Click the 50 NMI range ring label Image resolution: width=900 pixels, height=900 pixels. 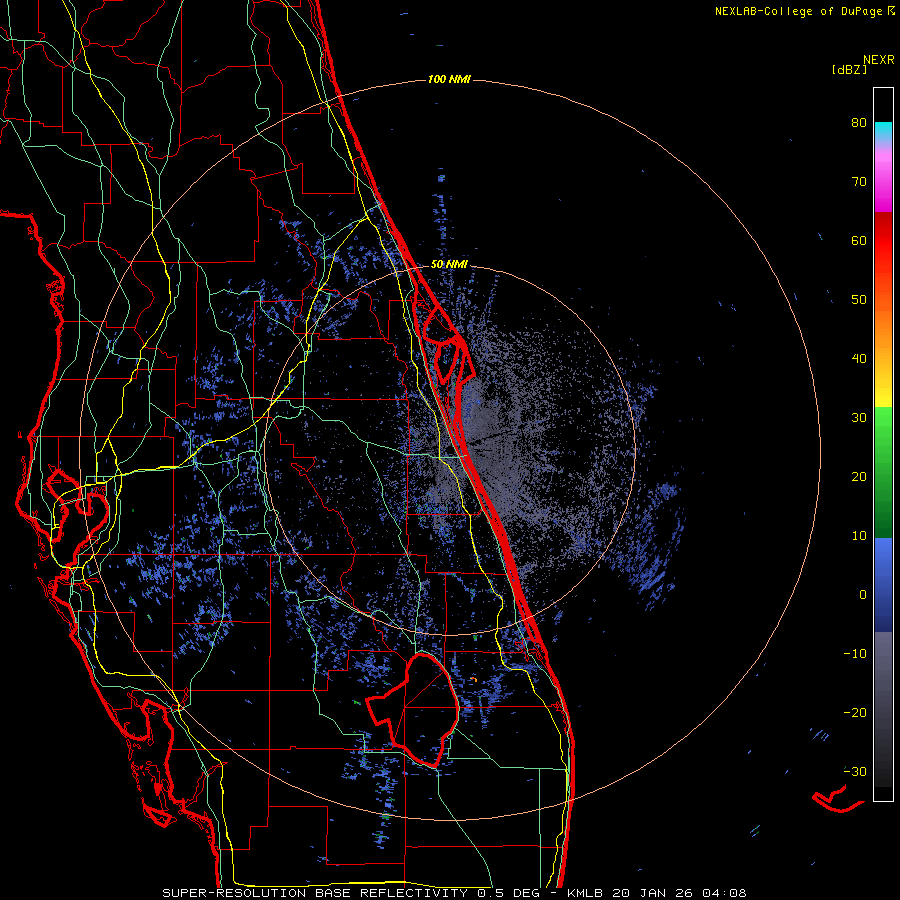click(449, 265)
